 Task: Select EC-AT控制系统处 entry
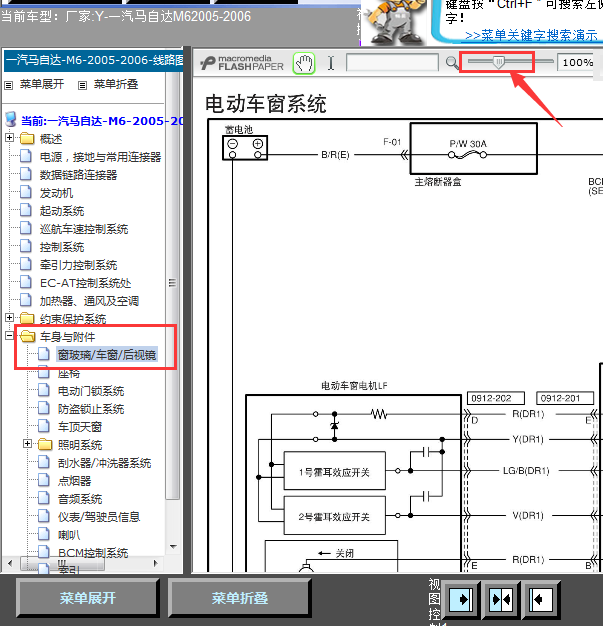(86, 283)
